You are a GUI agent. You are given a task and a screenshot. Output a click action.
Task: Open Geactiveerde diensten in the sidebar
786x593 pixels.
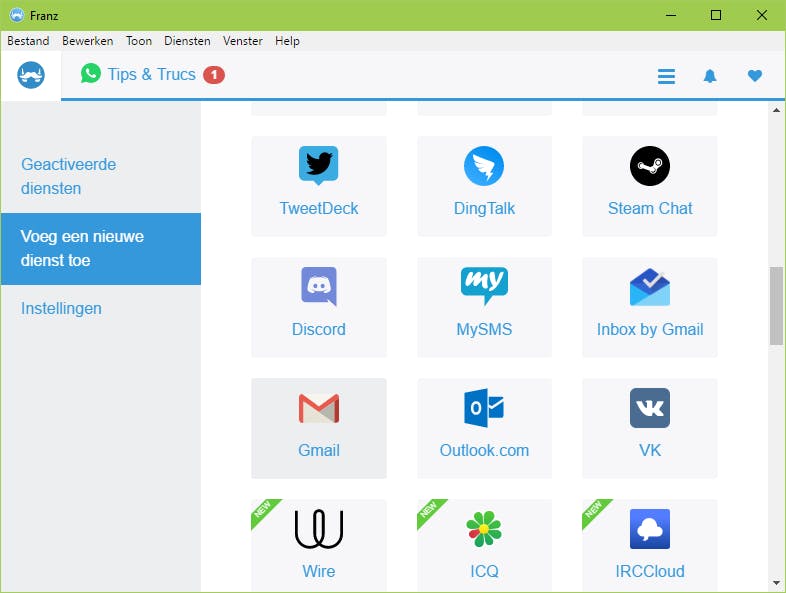(x=101, y=176)
